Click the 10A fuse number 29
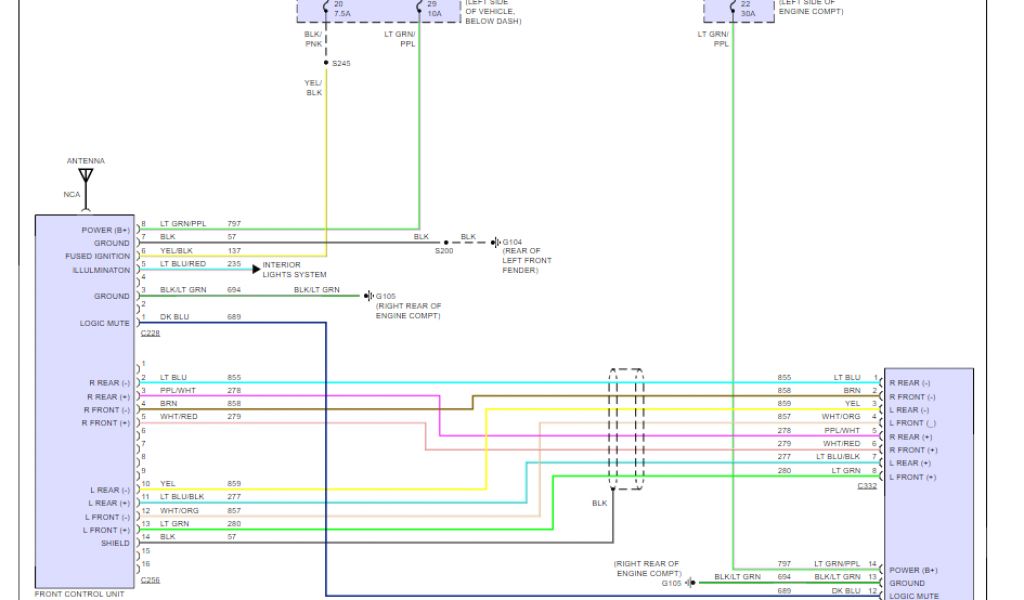The width and height of the screenshot is (1024, 600). (432, 9)
